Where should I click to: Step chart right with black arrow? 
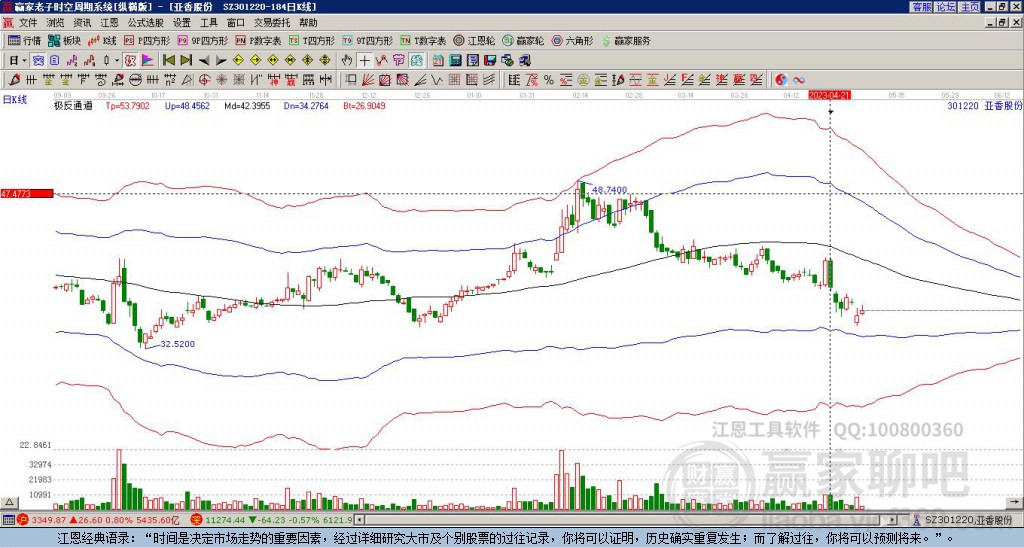point(221,60)
